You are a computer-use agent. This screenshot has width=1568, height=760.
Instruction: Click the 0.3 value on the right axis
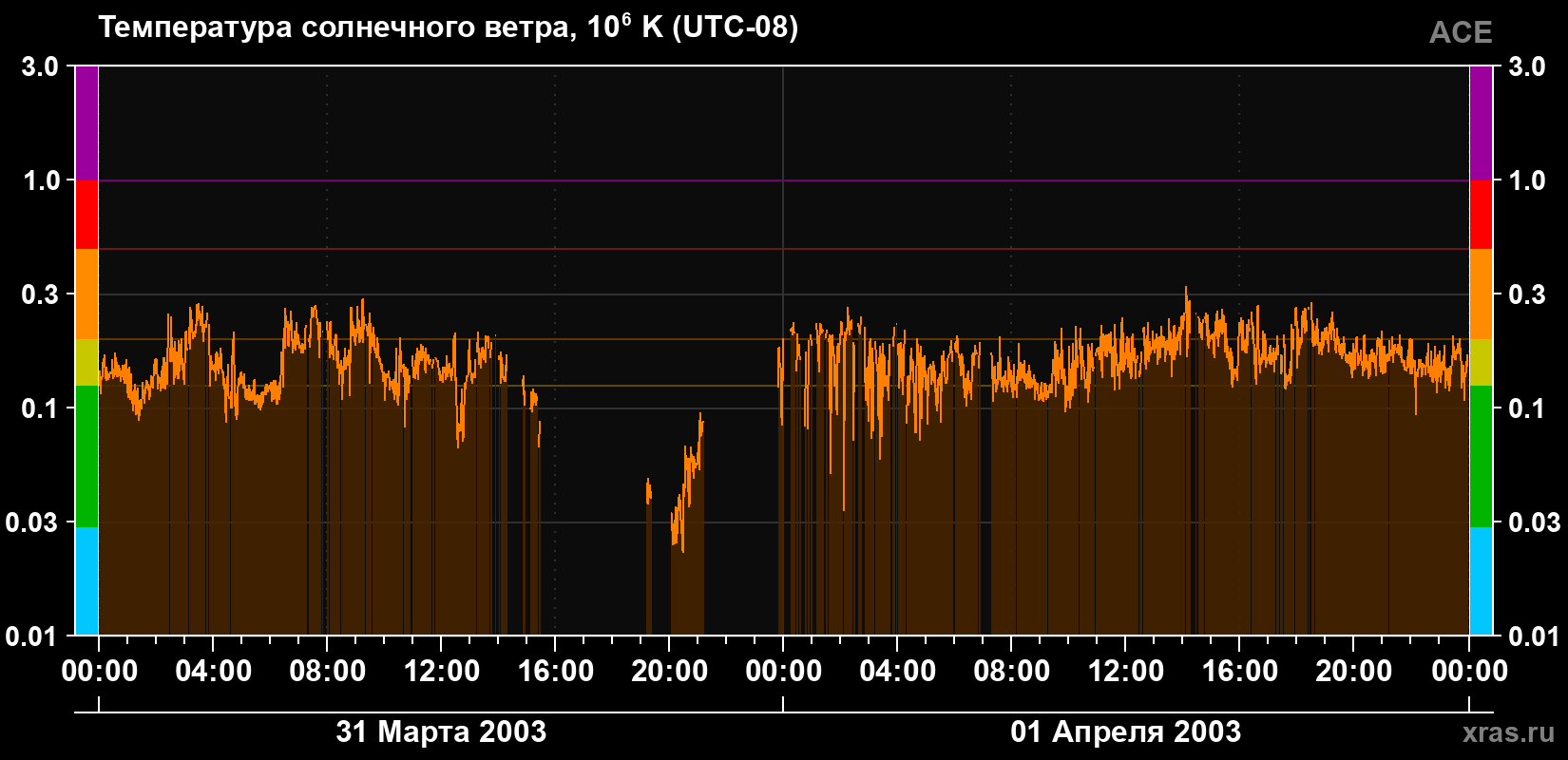[1527, 294]
